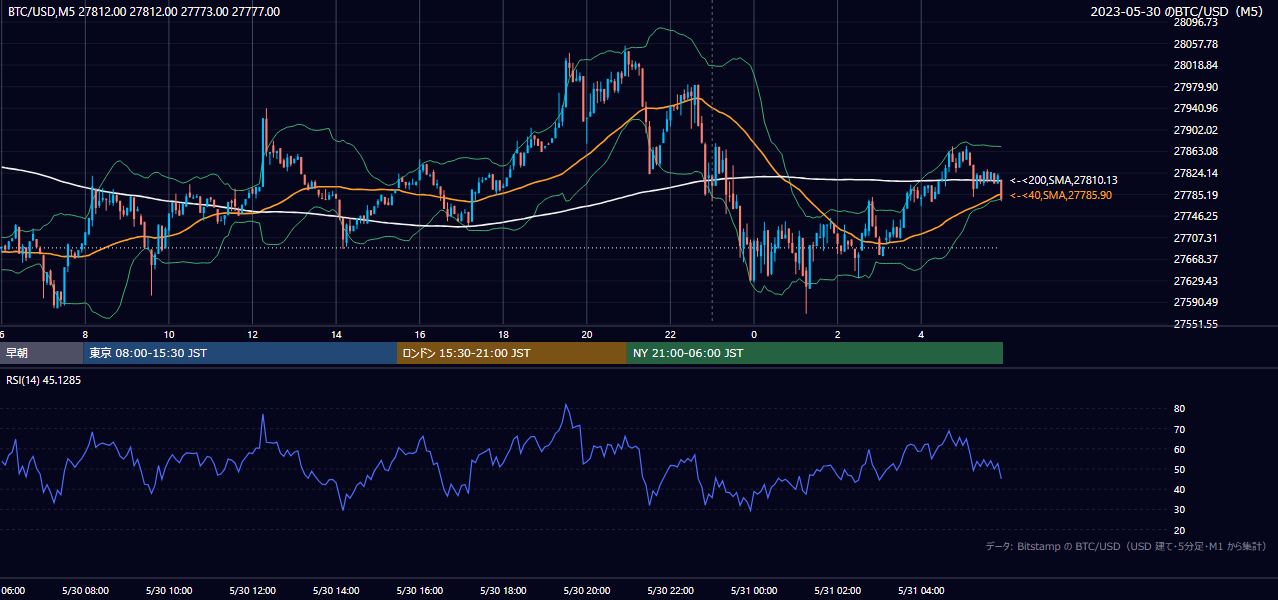Click RSI scale level 20
1278x600 pixels.
pyautogui.click(x=1179, y=530)
